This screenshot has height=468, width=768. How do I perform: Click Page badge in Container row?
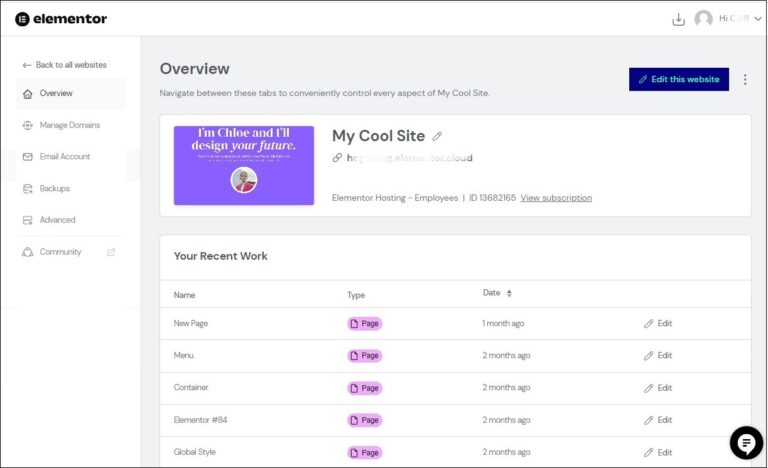pos(364,388)
